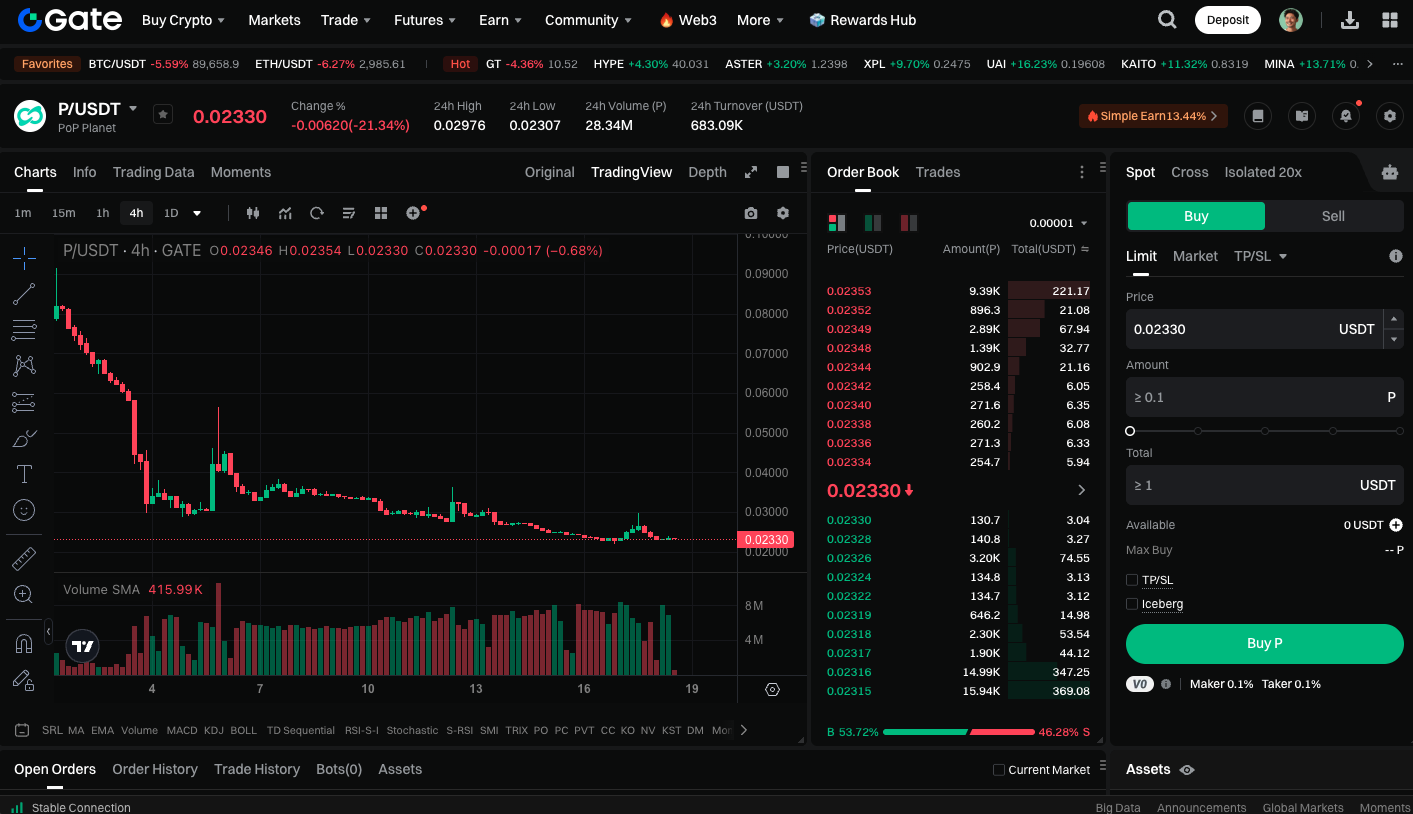Check the Current Market filter
Viewport: 1413px width, 814px height.
coord(998,770)
